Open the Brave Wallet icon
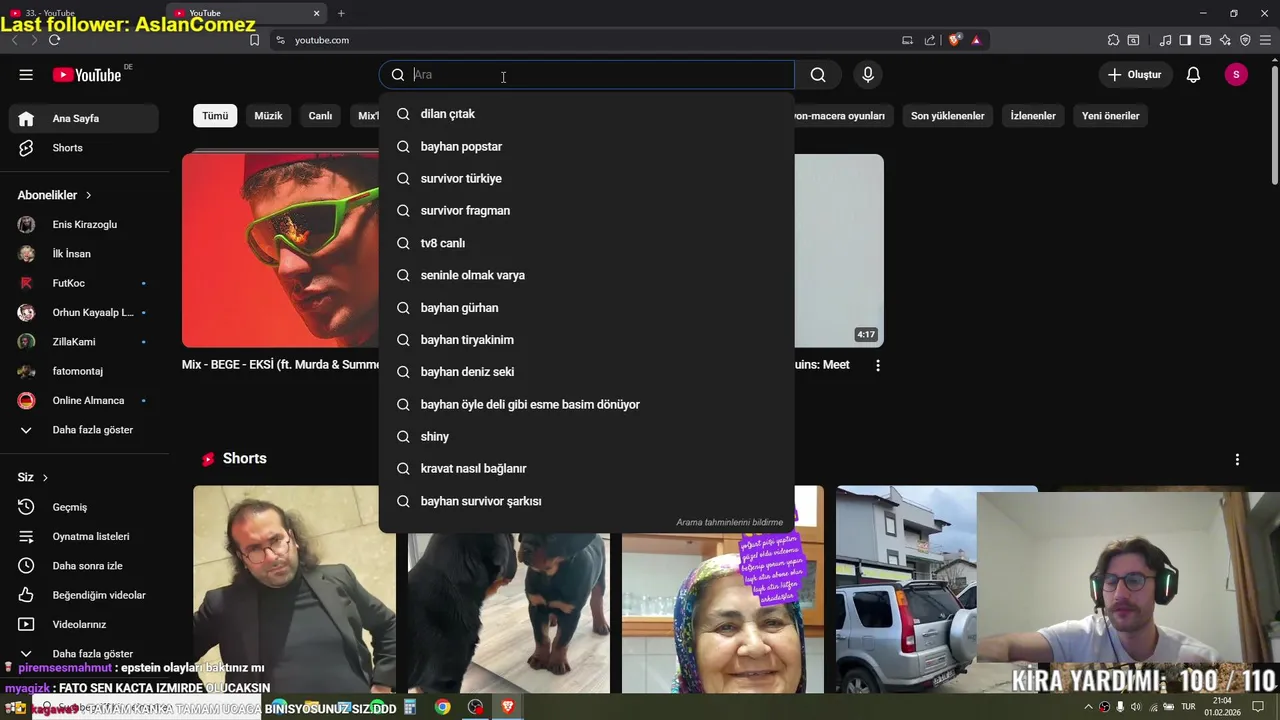This screenshot has height=720, width=1280. [x=1205, y=40]
